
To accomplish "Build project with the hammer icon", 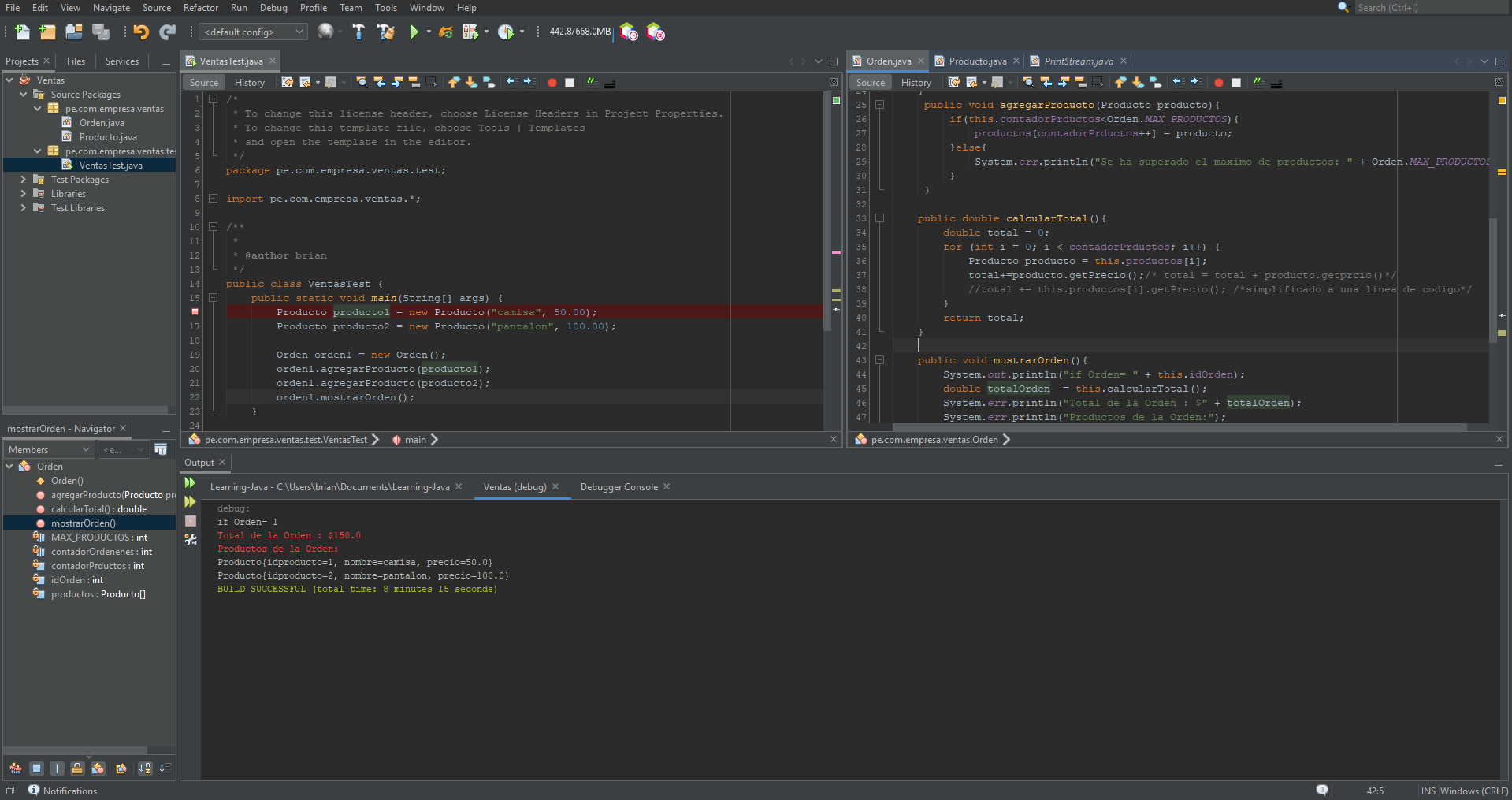I will point(358,32).
